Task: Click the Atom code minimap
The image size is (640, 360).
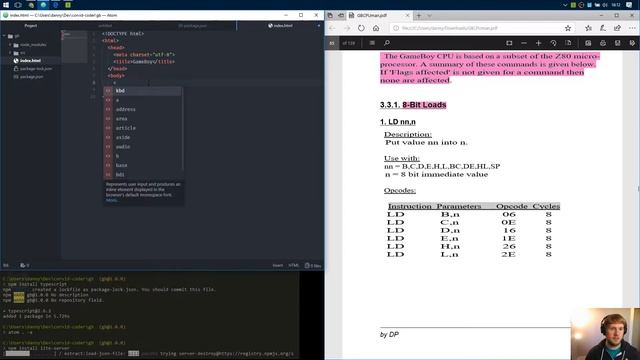Action: pos(74,47)
